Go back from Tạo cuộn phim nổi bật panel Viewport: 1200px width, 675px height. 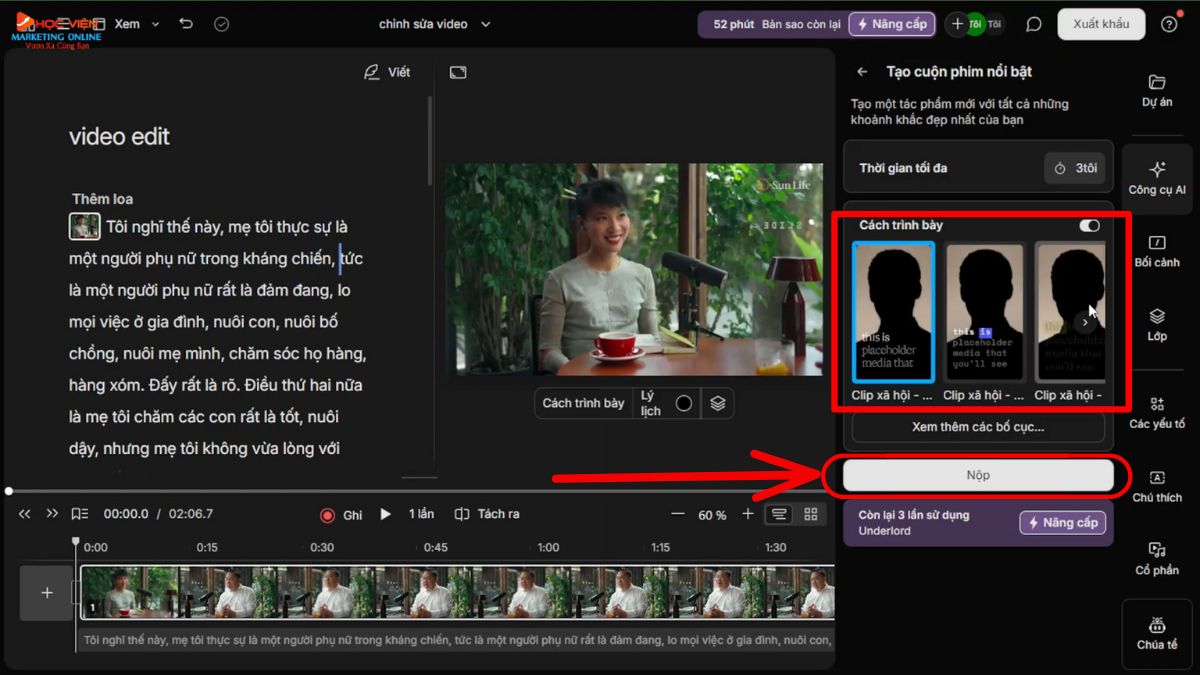point(862,72)
